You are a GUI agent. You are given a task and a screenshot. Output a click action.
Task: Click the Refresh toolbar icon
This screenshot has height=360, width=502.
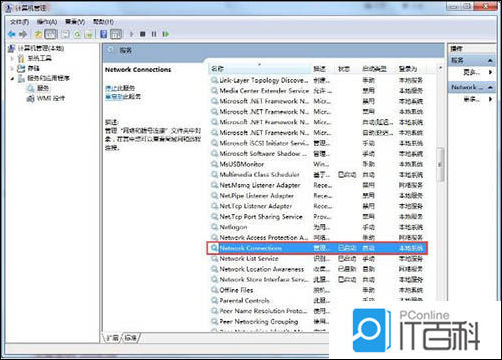coord(77,34)
